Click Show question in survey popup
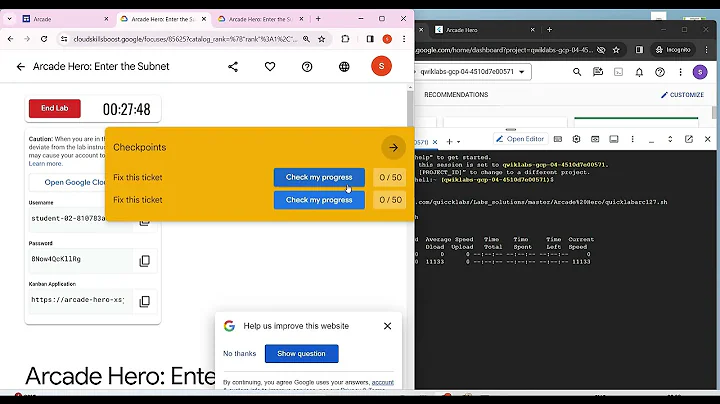The width and height of the screenshot is (720, 404). tap(301, 354)
